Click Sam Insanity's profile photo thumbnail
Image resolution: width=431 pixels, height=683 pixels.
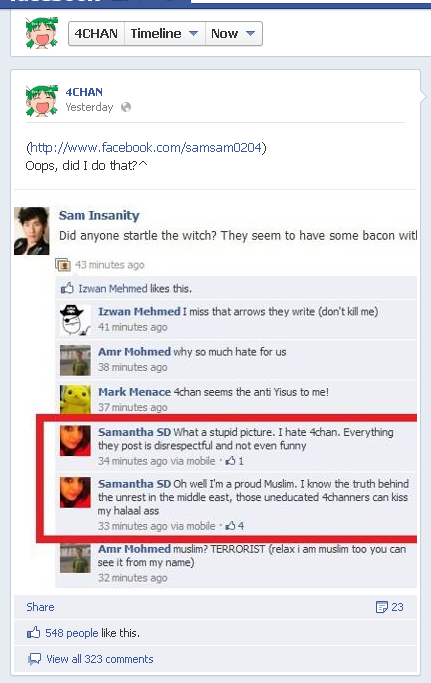click(31, 231)
